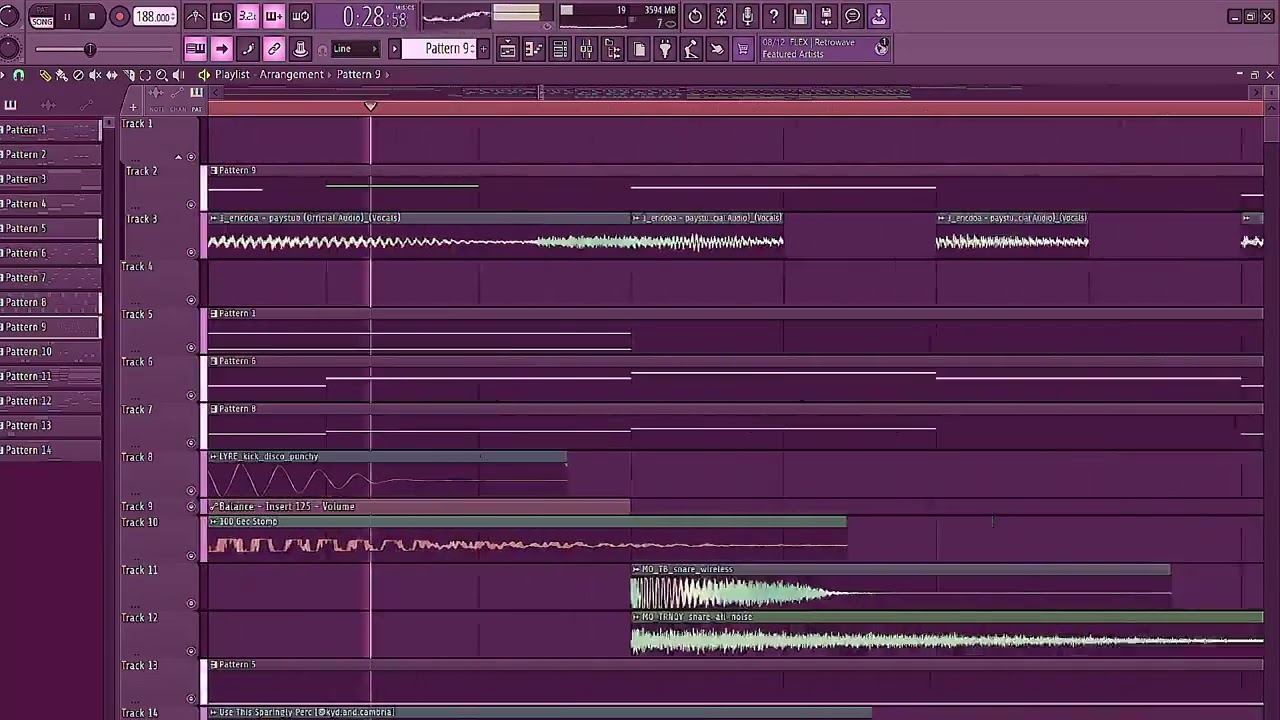
Task: Add new pattern with plus button
Action: pos(484,49)
